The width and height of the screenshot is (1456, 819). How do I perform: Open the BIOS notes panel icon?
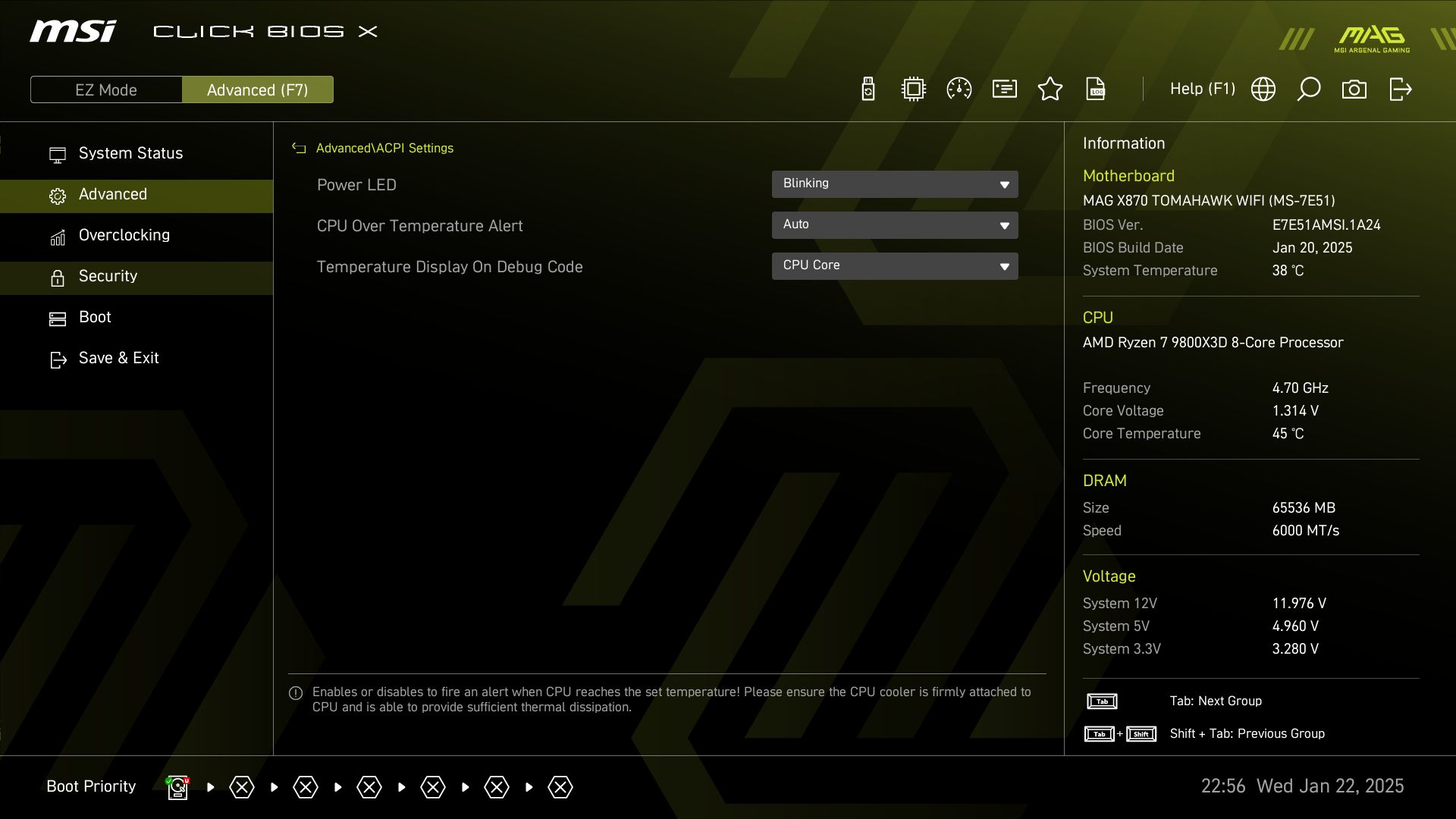pyautogui.click(x=1004, y=89)
